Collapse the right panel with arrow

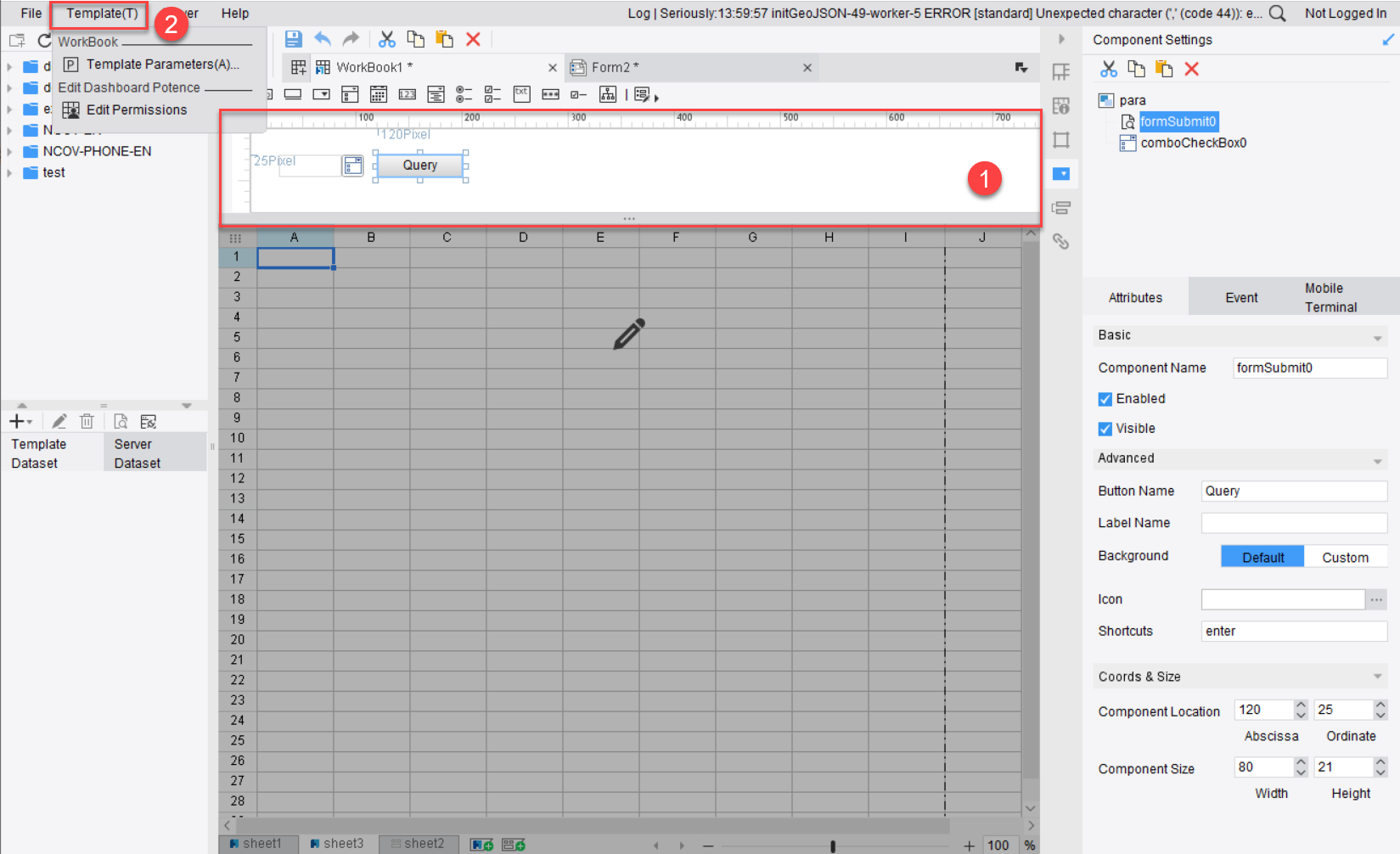tap(1061, 39)
